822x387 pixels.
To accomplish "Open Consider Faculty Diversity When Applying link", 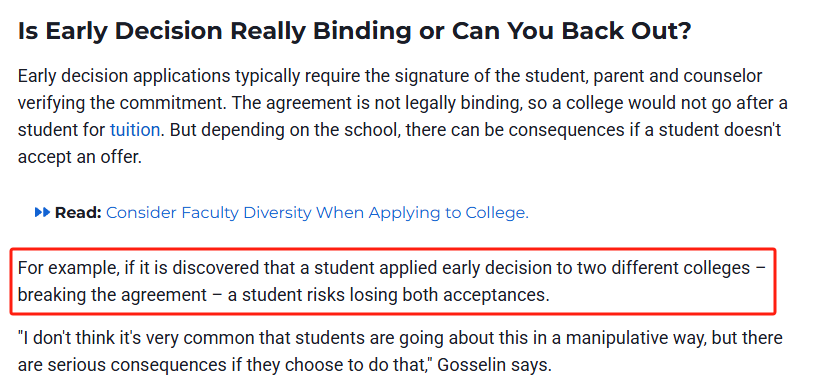I will click(317, 212).
